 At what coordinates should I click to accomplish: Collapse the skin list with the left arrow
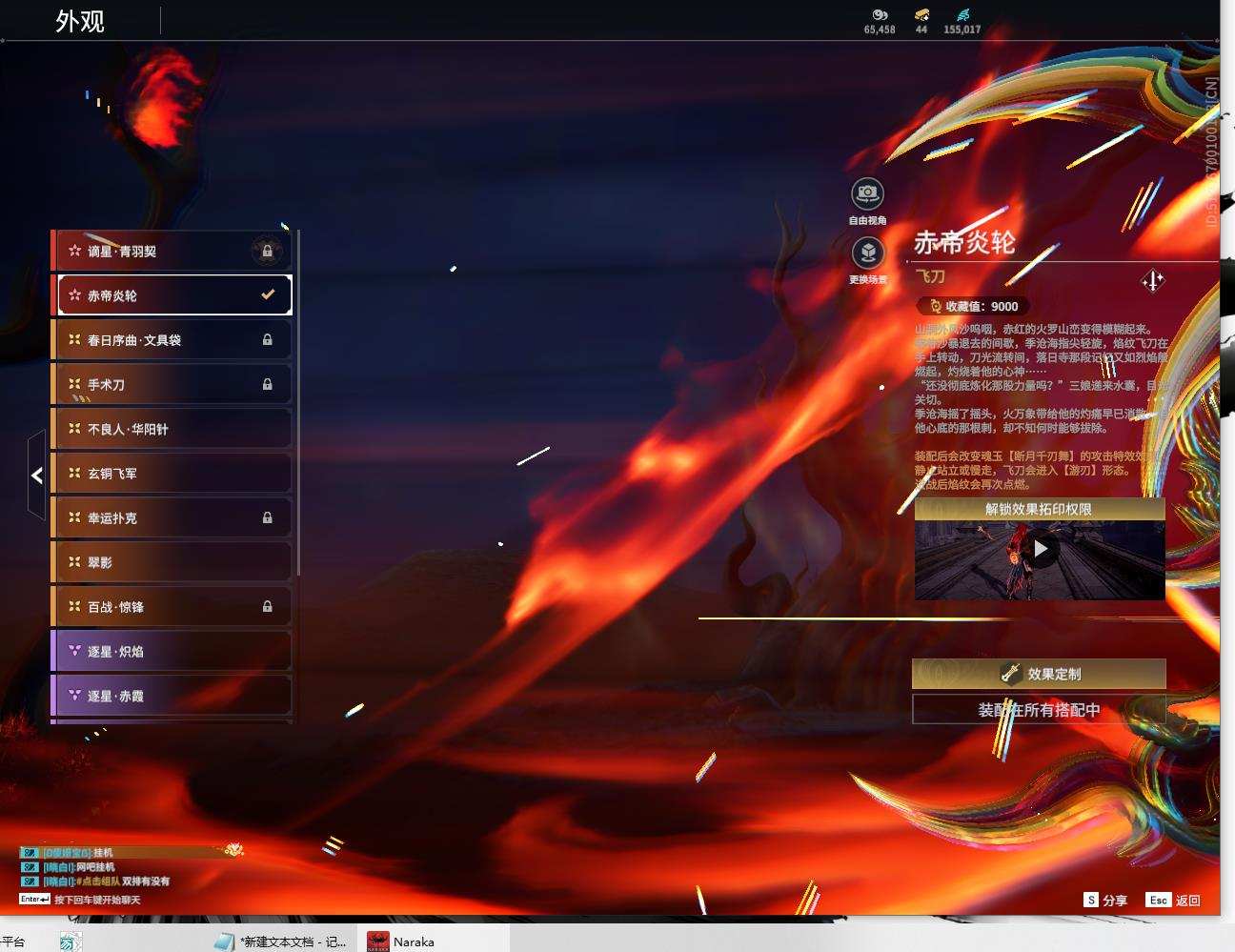(x=36, y=475)
